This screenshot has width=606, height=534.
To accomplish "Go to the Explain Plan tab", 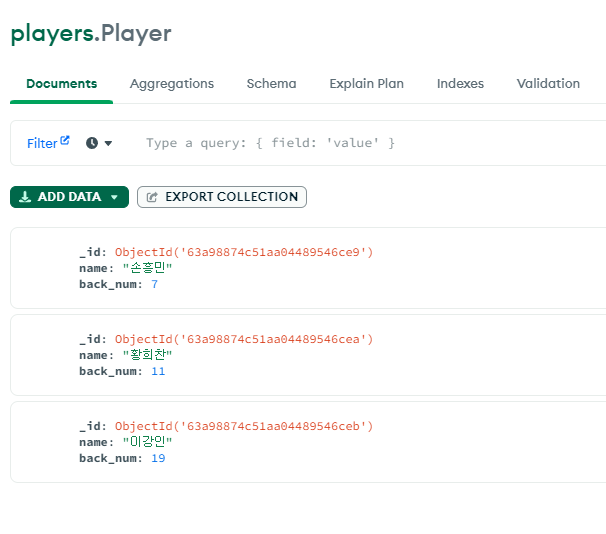I will 366,84.
